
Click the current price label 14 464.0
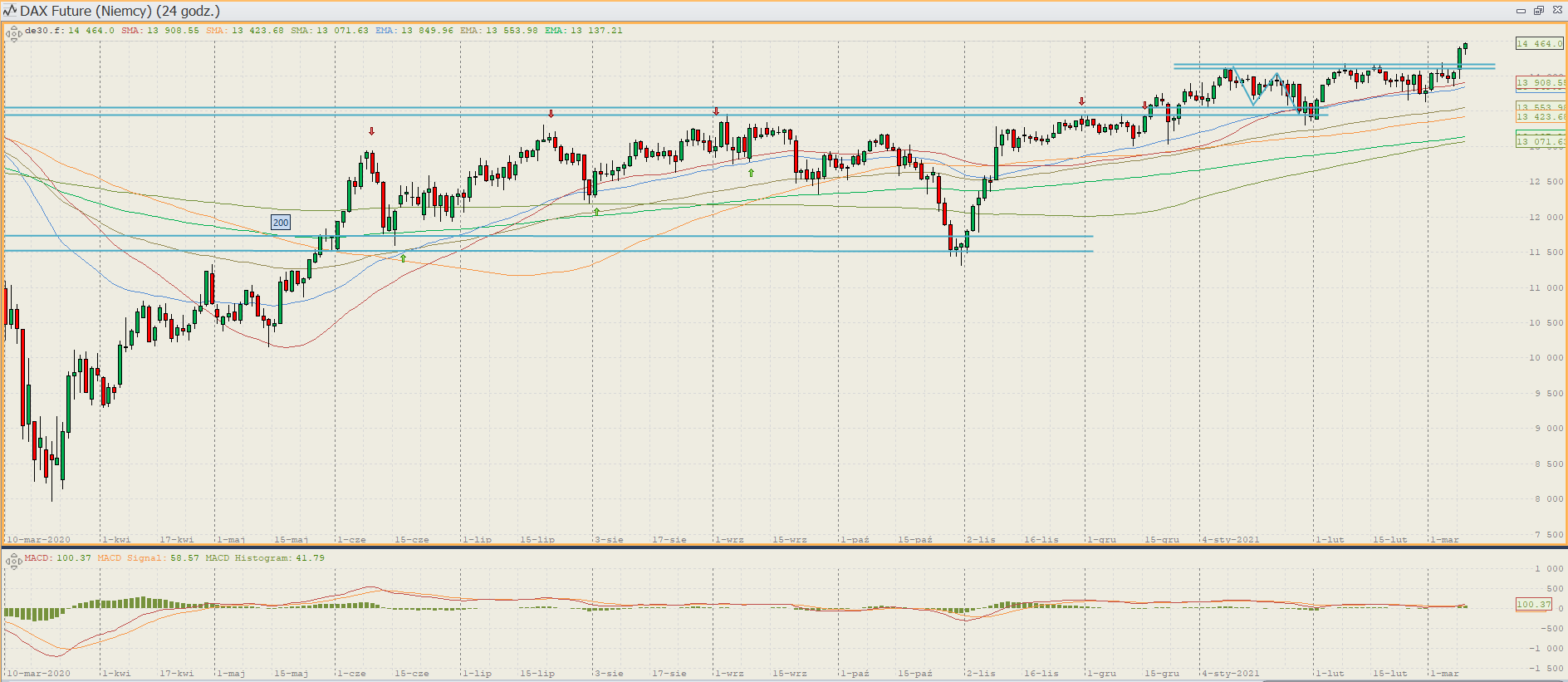pos(1539,44)
